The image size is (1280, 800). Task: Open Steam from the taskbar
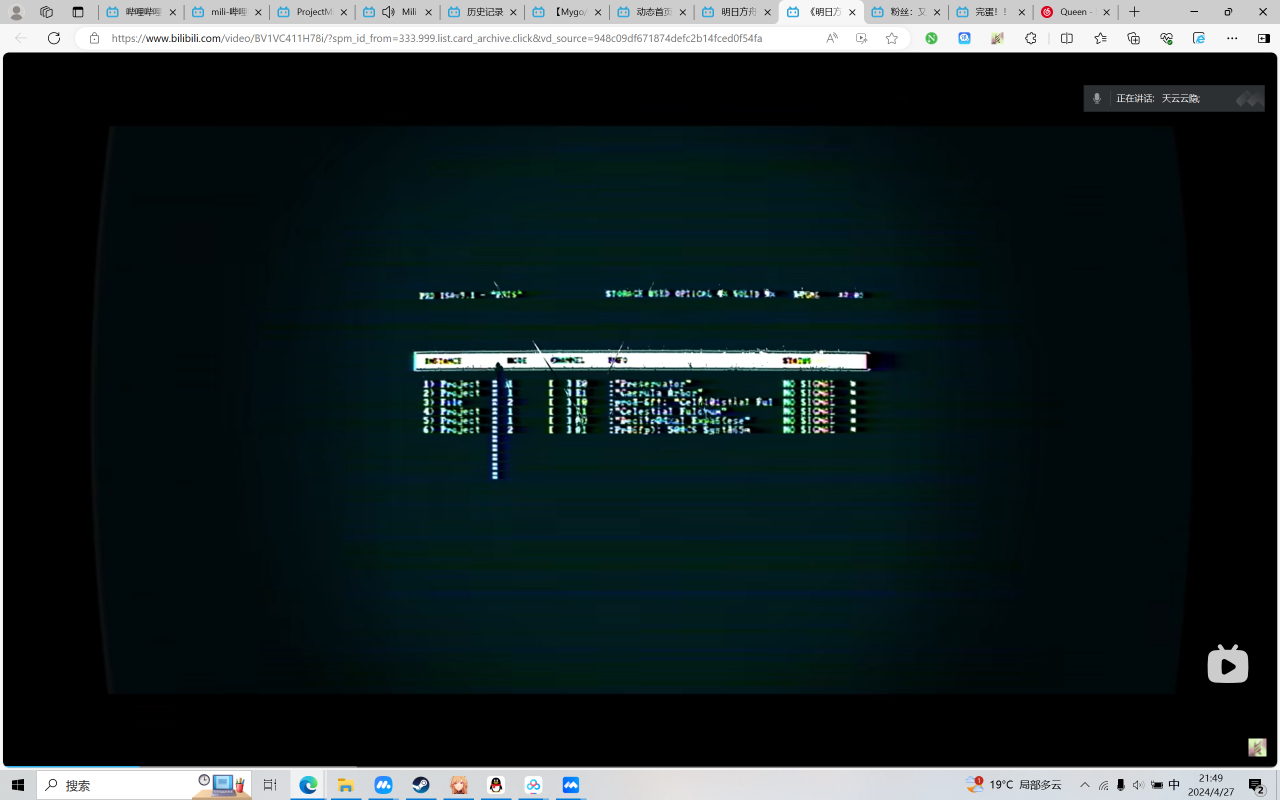tap(421, 785)
